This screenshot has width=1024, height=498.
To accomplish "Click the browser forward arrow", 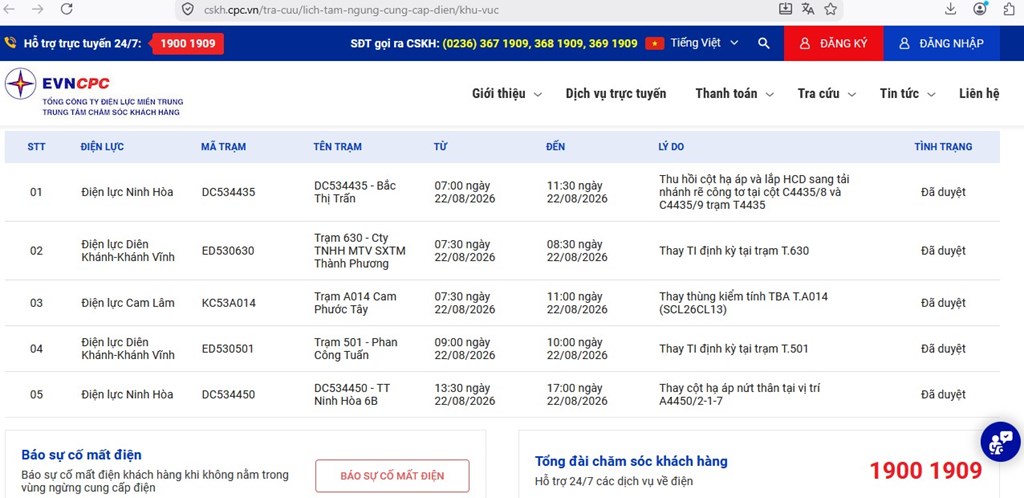I will [x=38, y=9].
